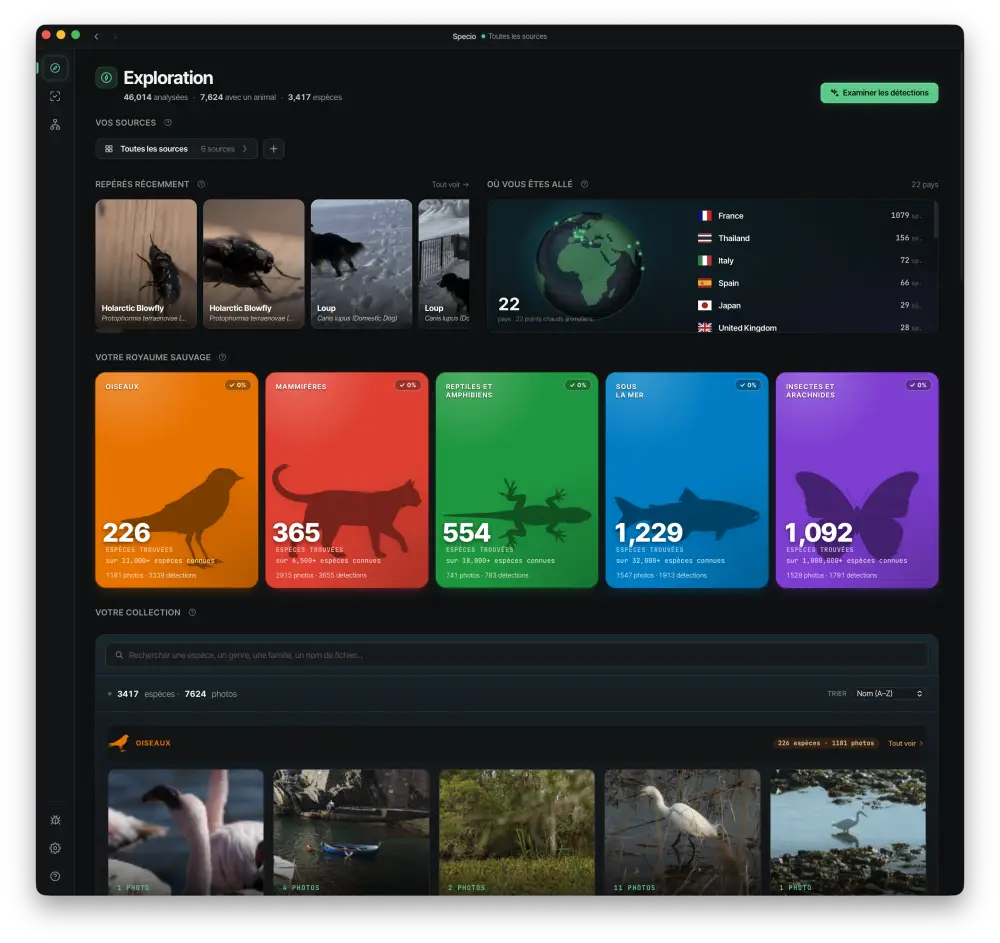Open the taxonomy tree sidebar icon
The image size is (1000, 943).
pyautogui.click(x=55, y=125)
